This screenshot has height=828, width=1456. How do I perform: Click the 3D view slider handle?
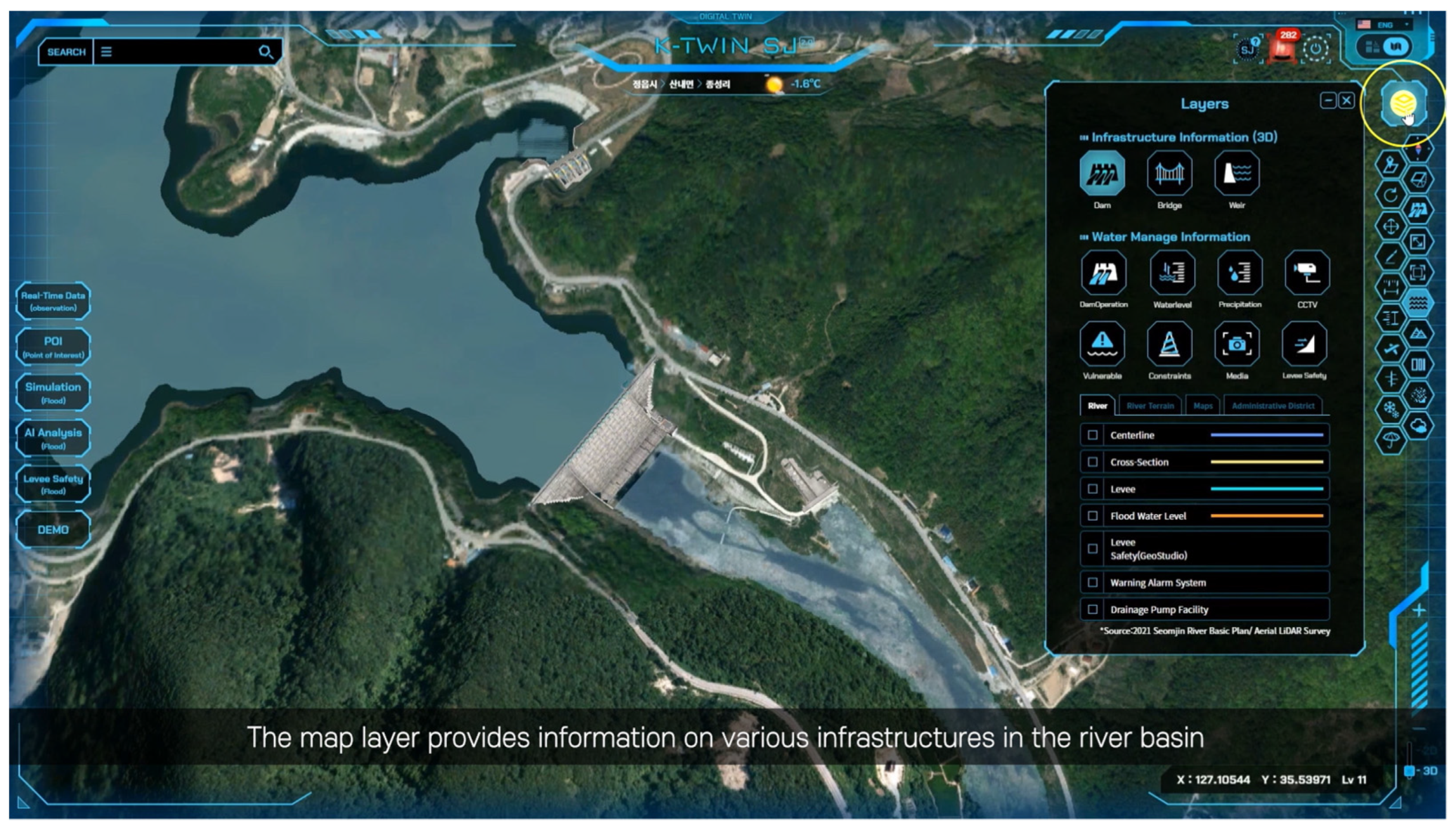pos(1409,771)
